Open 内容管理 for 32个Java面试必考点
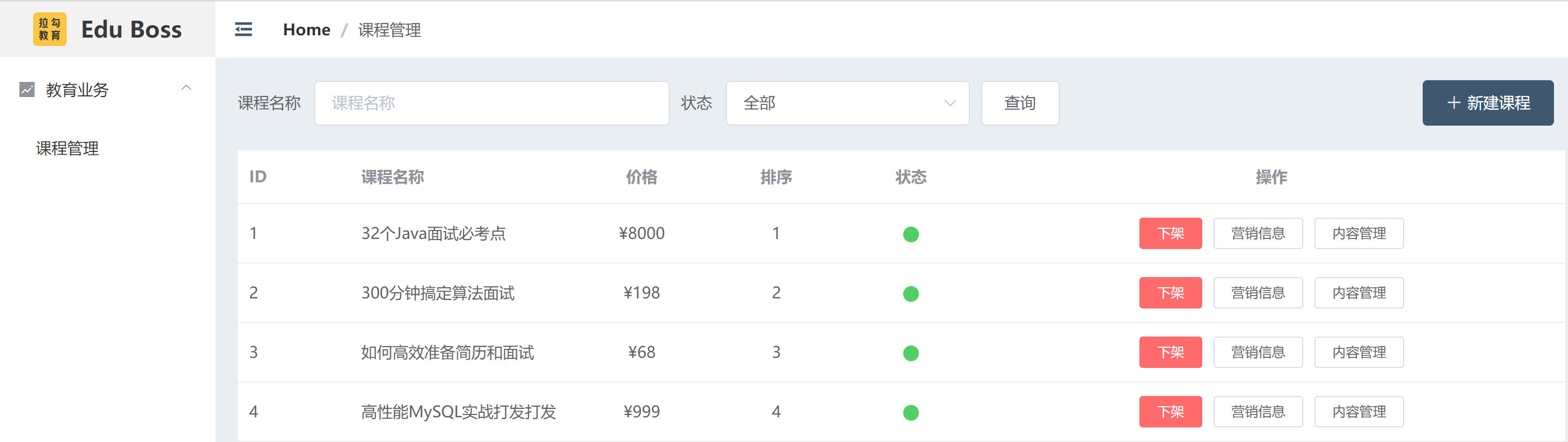 1359,233
